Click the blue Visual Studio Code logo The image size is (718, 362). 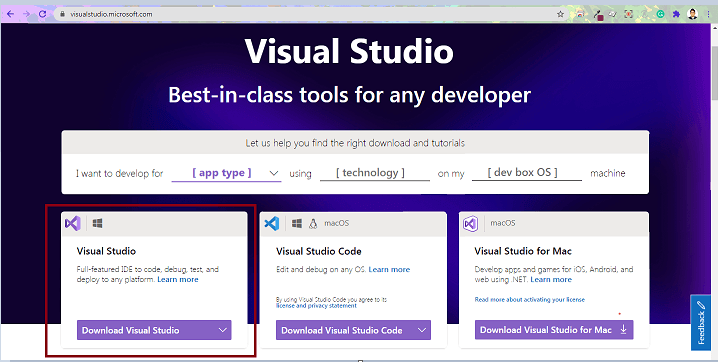272,223
